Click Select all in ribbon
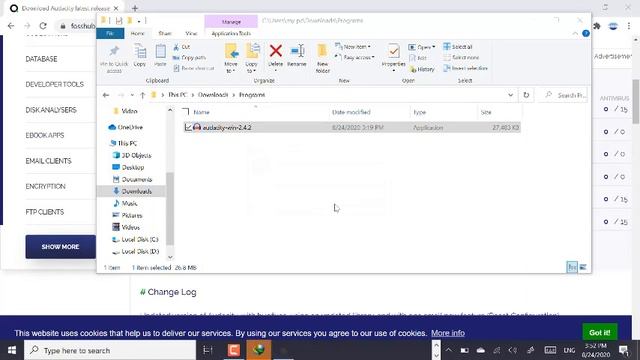 [x=458, y=47]
